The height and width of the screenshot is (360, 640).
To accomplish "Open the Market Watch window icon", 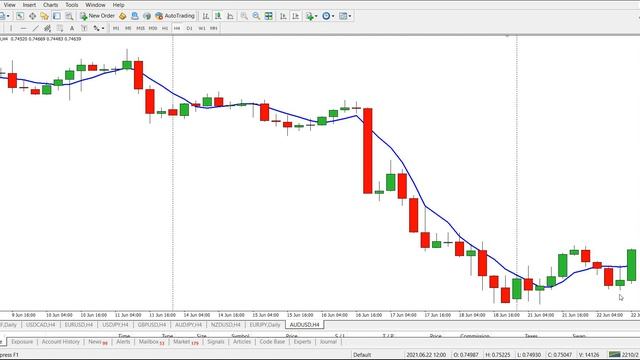I will click(x=20, y=16).
